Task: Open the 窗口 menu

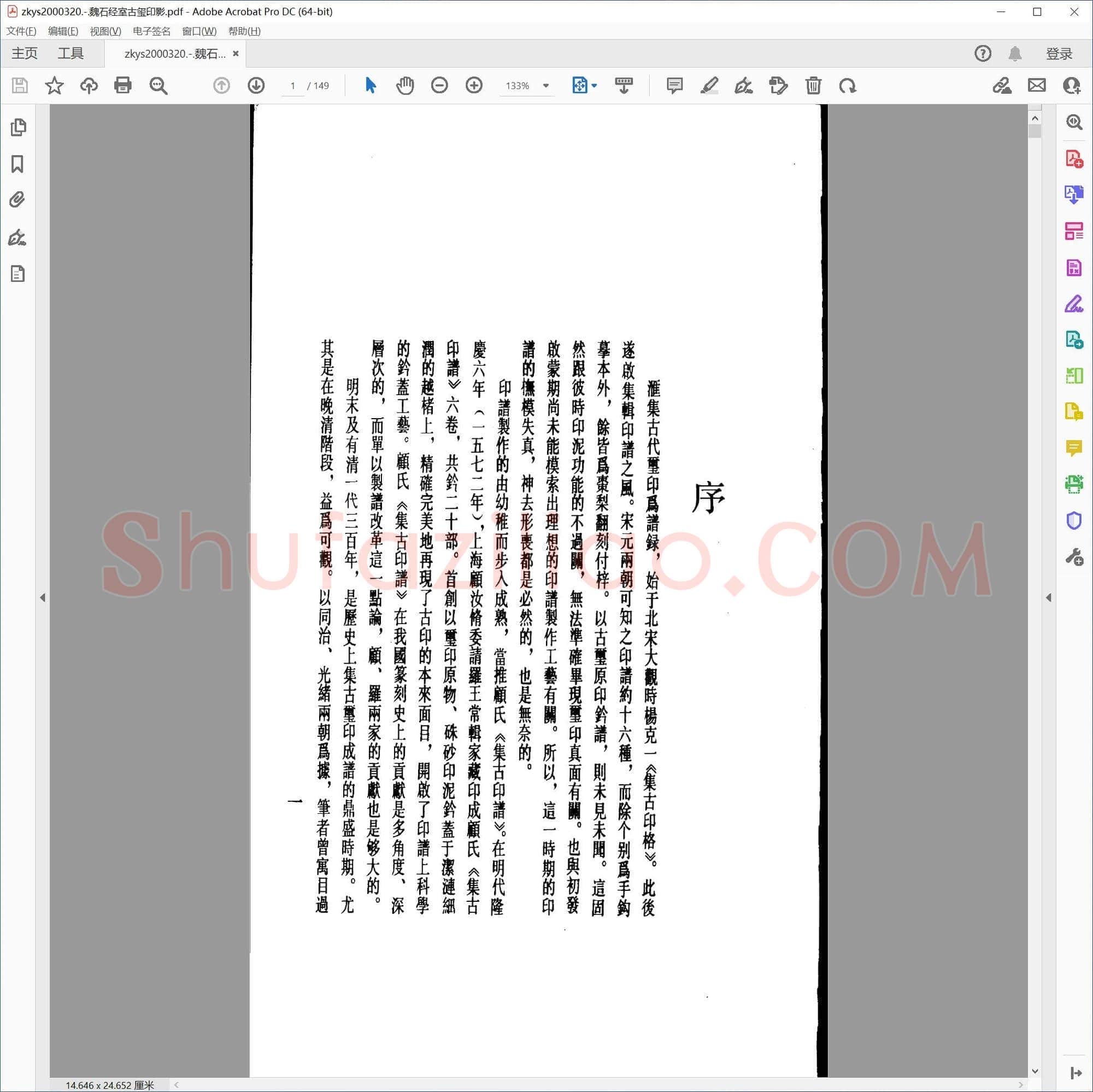Action: click(199, 31)
